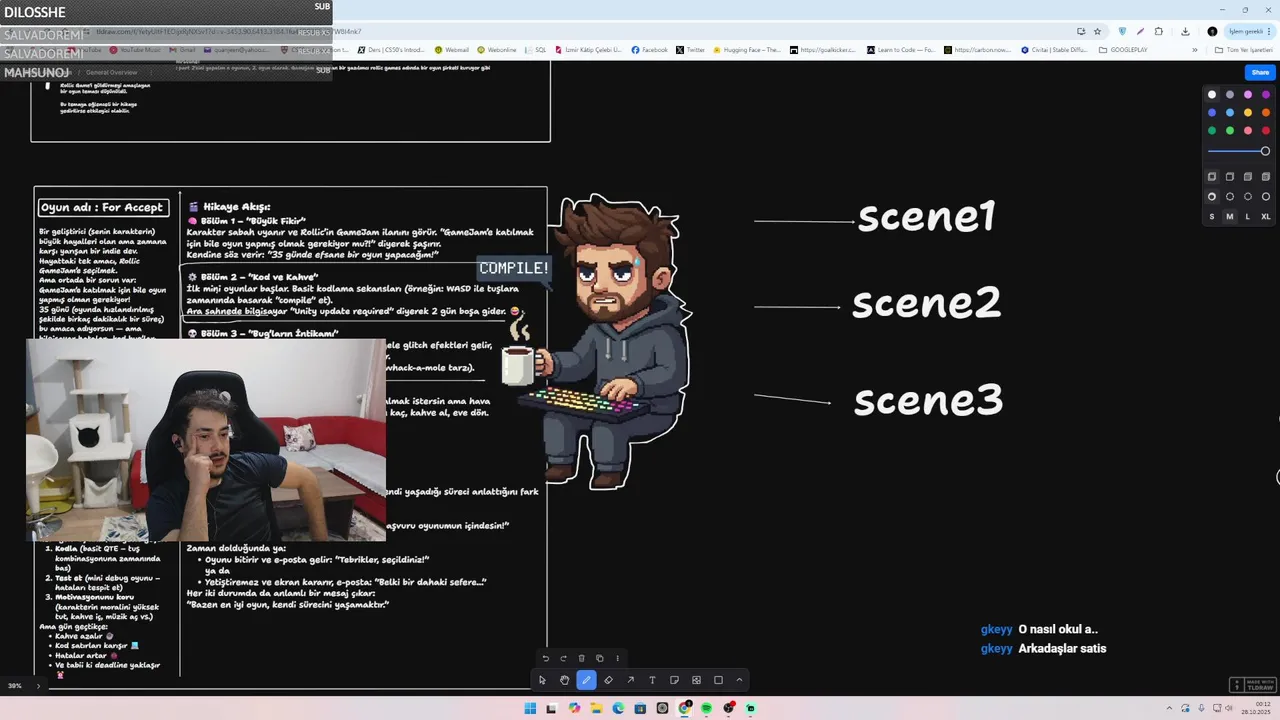The width and height of the screenshot is (1280, 720).
Task: Pick the dark green color swatch
Action: [x=1212, y=131]
